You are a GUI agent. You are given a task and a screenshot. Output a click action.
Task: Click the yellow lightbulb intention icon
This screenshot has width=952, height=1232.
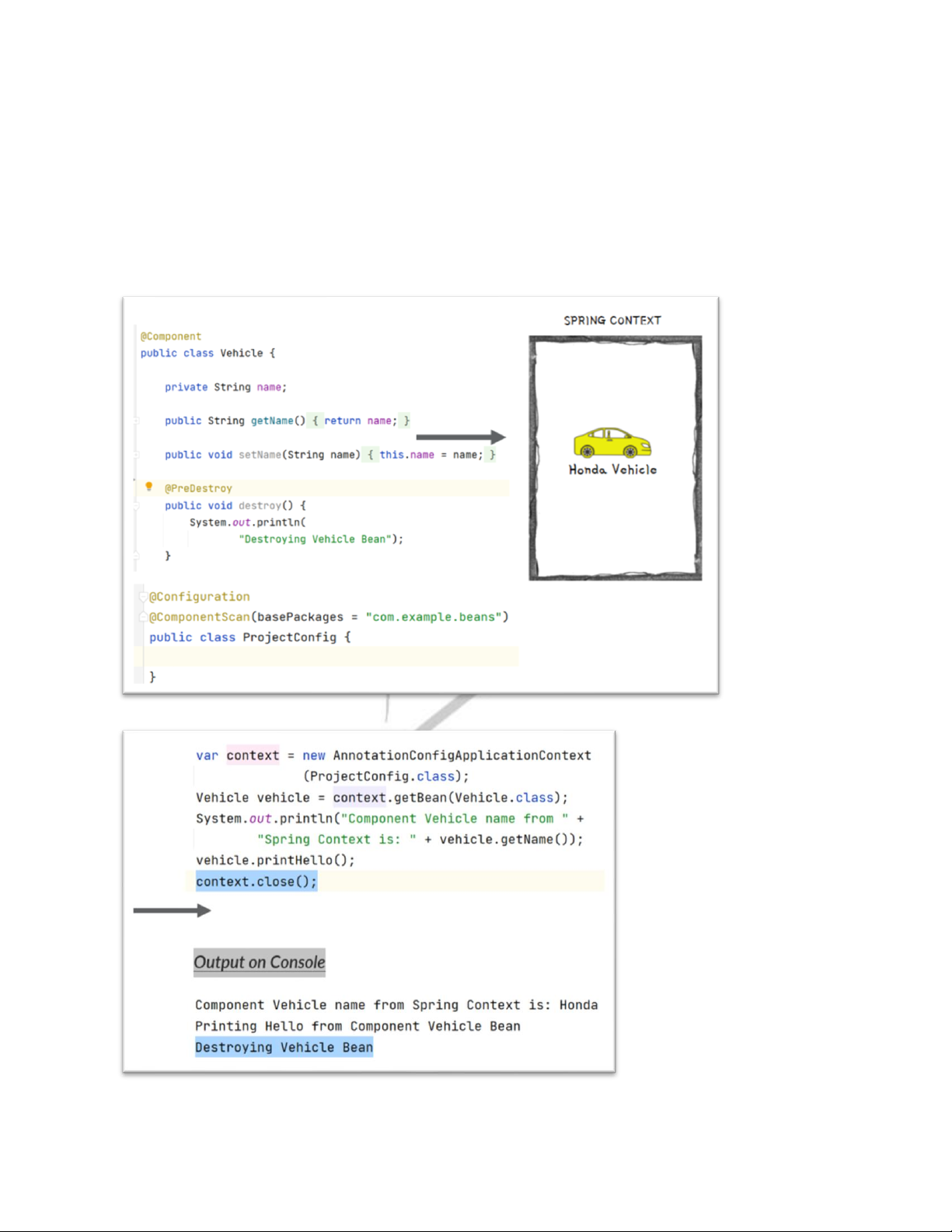tap(149, 487)
